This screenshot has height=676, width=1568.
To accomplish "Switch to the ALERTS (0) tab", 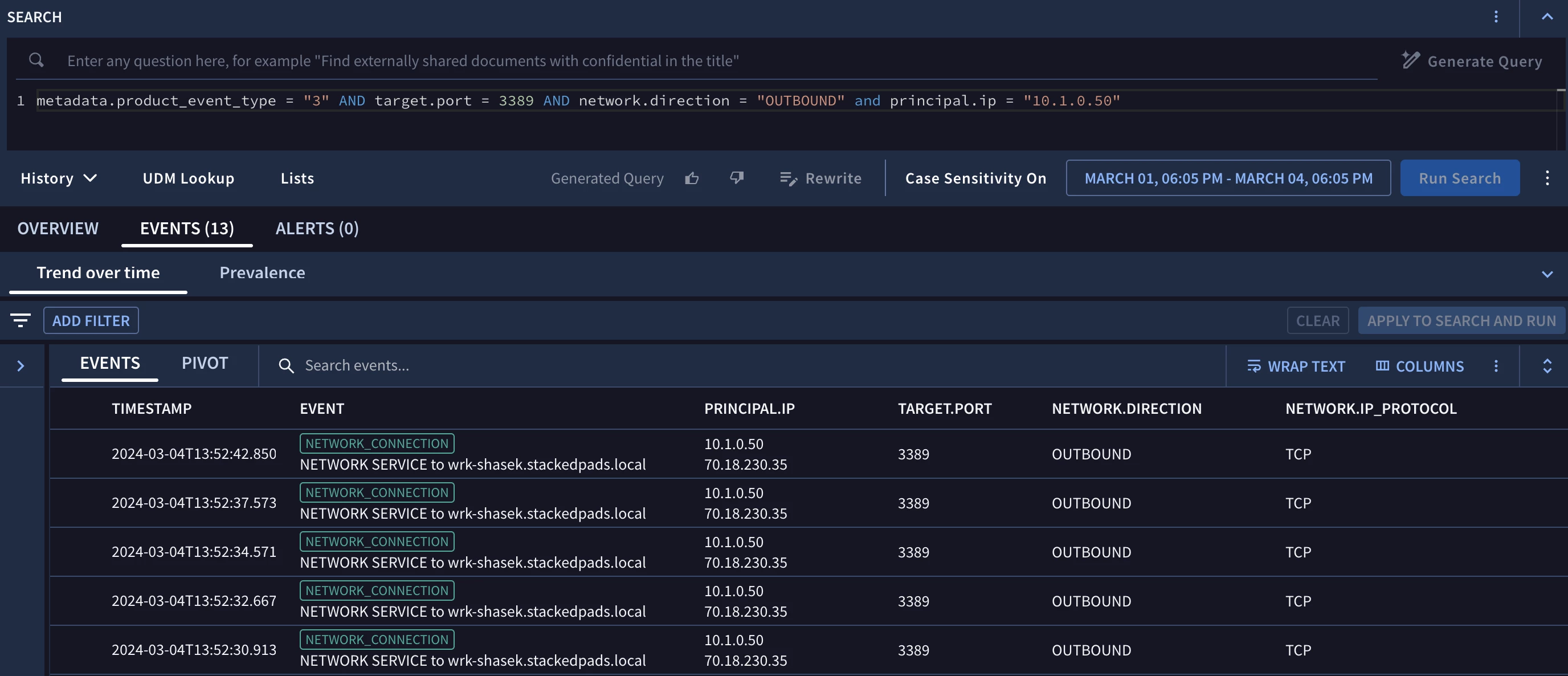I will pos(317,228).
